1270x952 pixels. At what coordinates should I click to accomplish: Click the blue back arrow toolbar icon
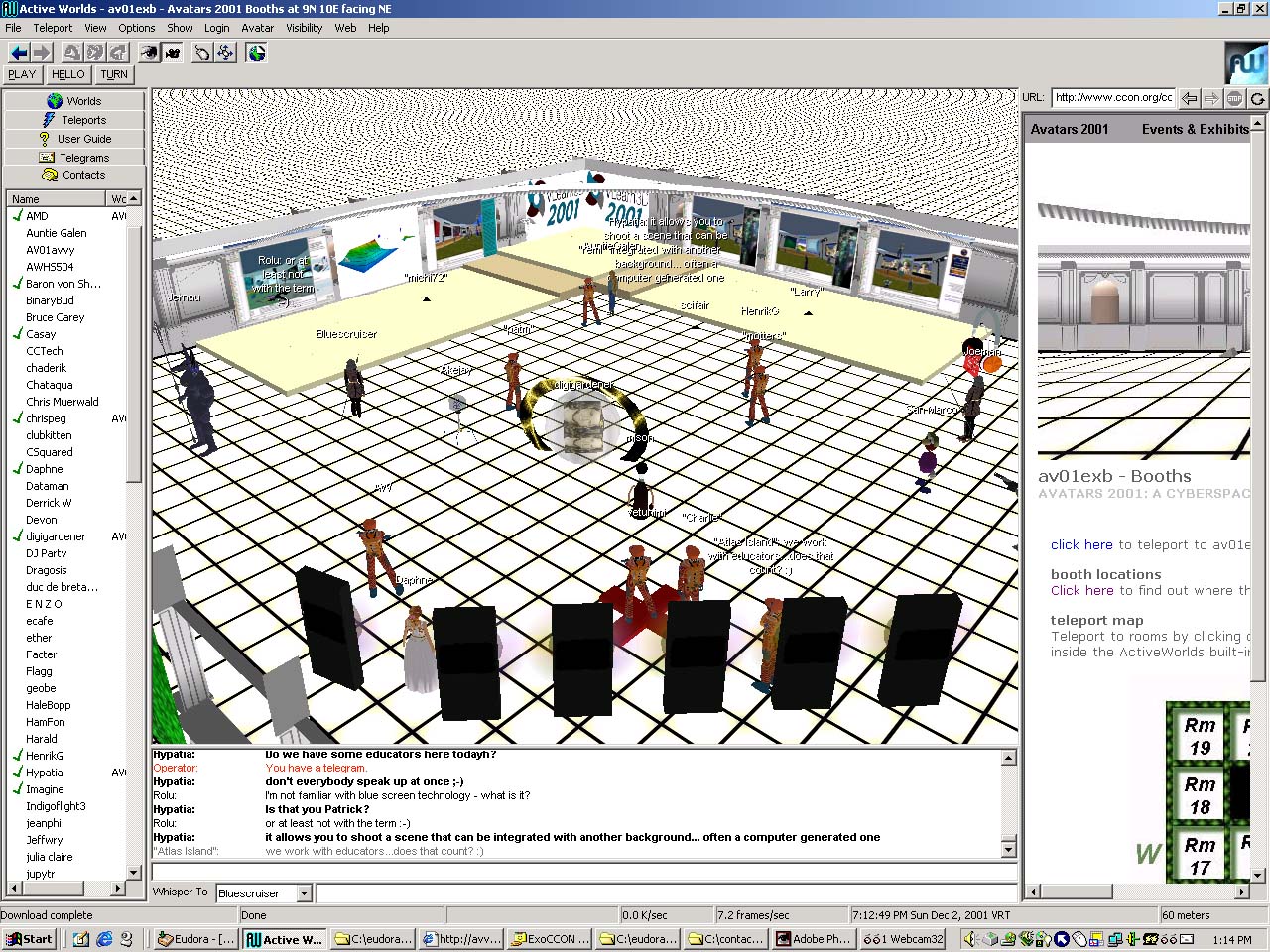[x=19, y=53]
